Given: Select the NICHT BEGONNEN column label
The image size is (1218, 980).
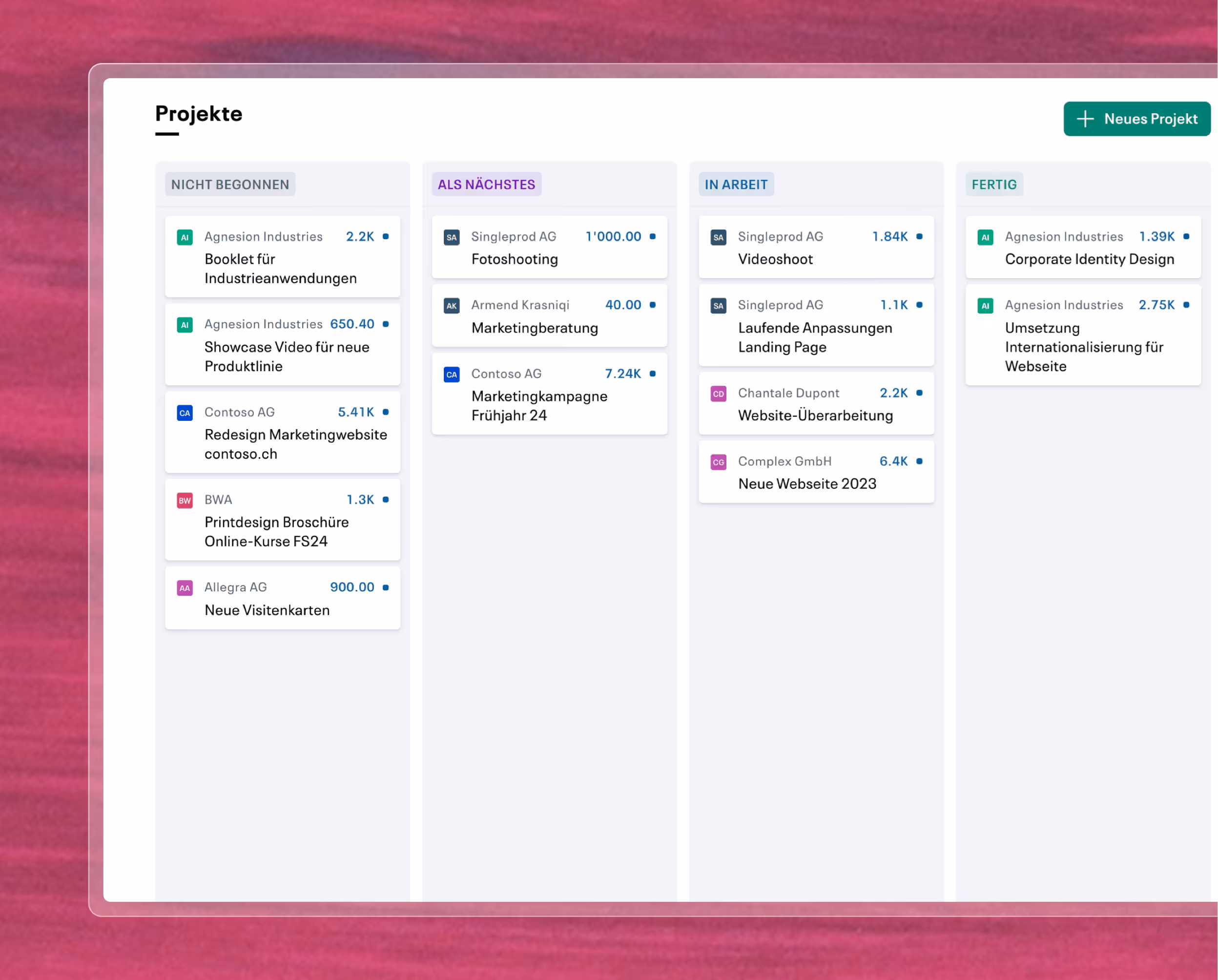Looking at the screenshot, I should pyautogui.click(x=230, y=184).
